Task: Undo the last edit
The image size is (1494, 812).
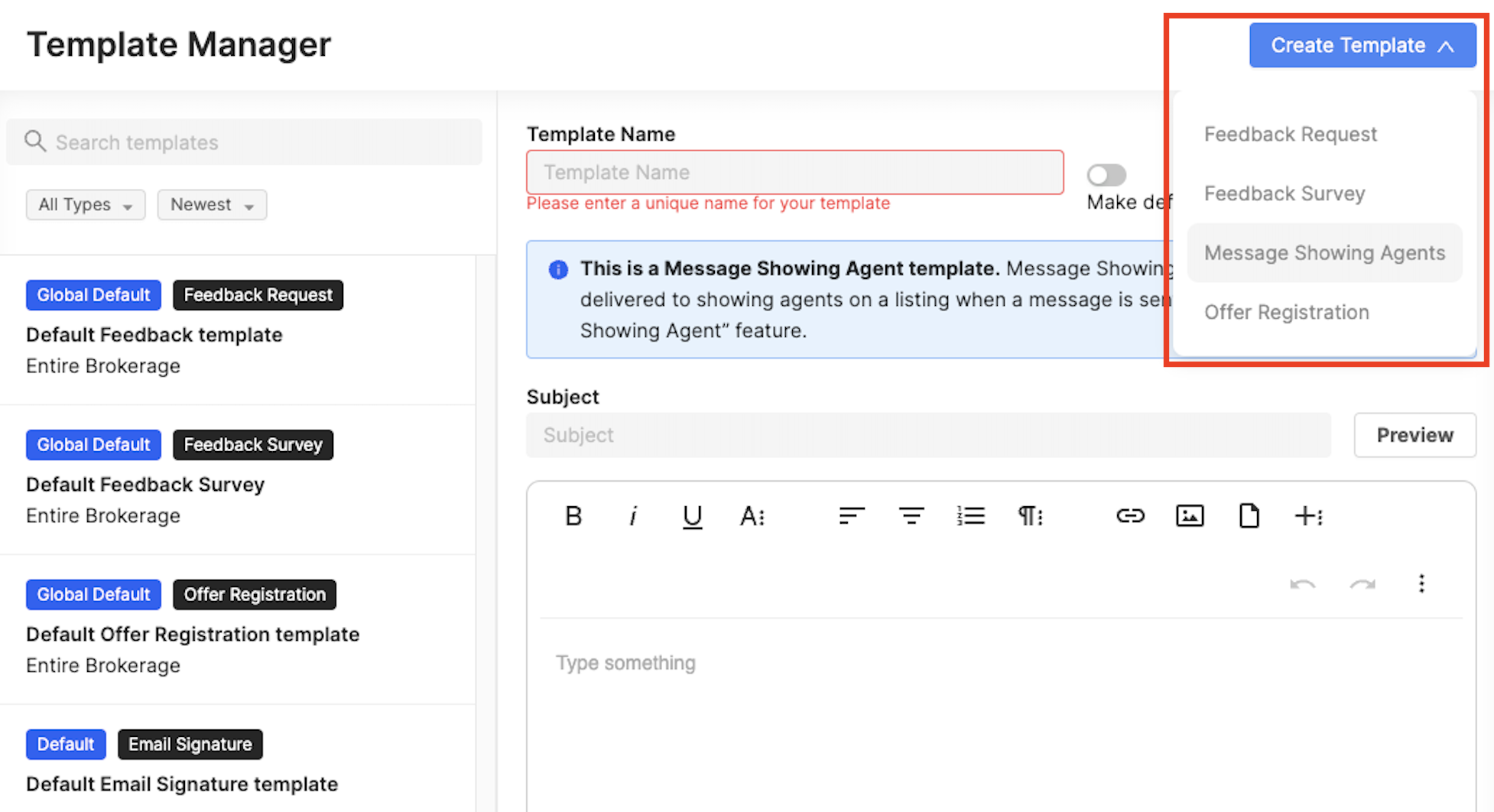Action: [x=1302, y=584]
